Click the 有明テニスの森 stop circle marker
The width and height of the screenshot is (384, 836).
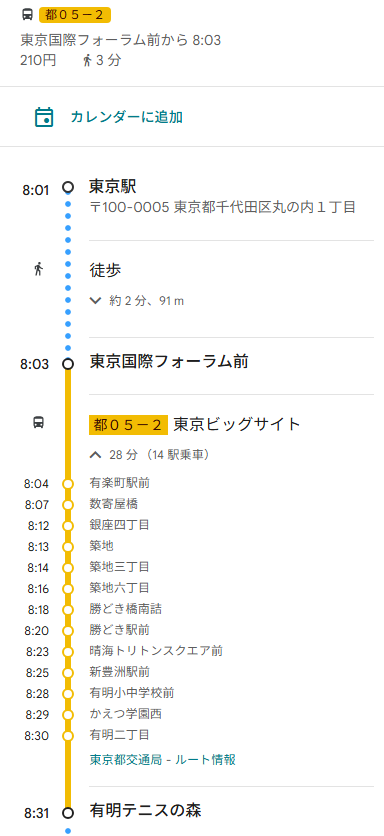tap(68, 813)
